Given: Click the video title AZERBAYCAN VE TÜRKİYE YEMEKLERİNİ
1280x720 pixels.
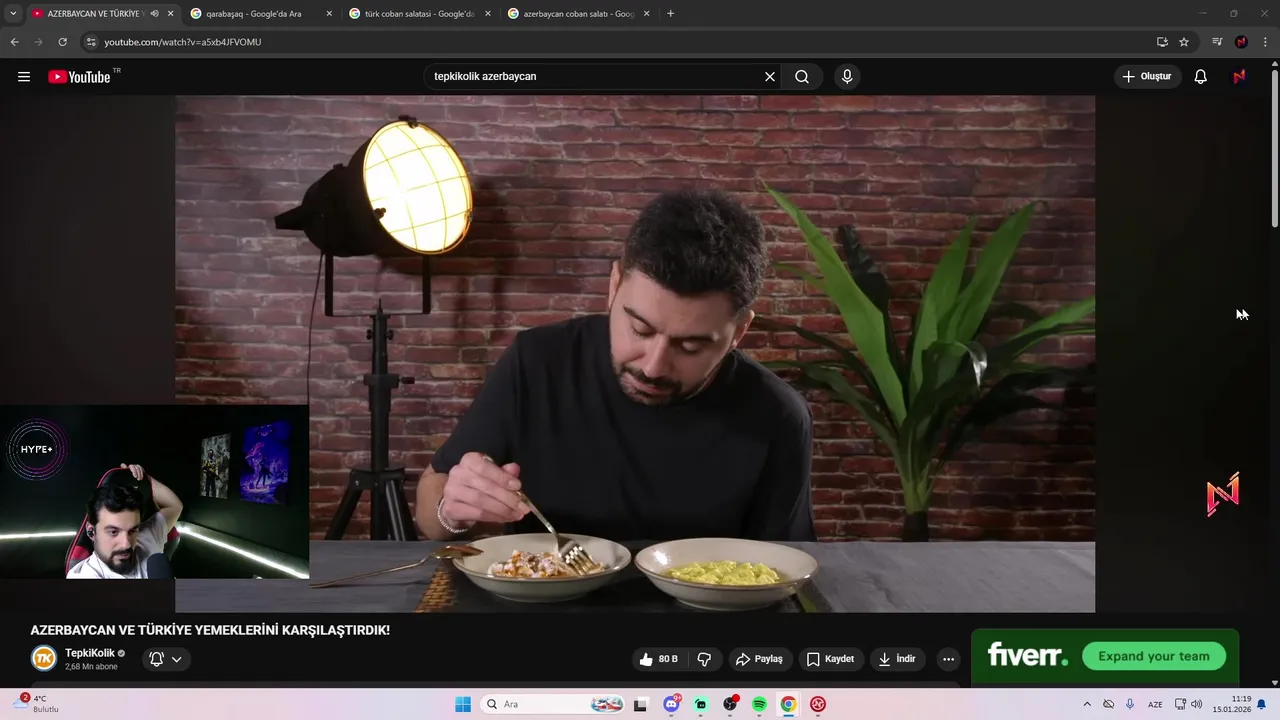Looking at the screenshot, I should tap(210, 630).
